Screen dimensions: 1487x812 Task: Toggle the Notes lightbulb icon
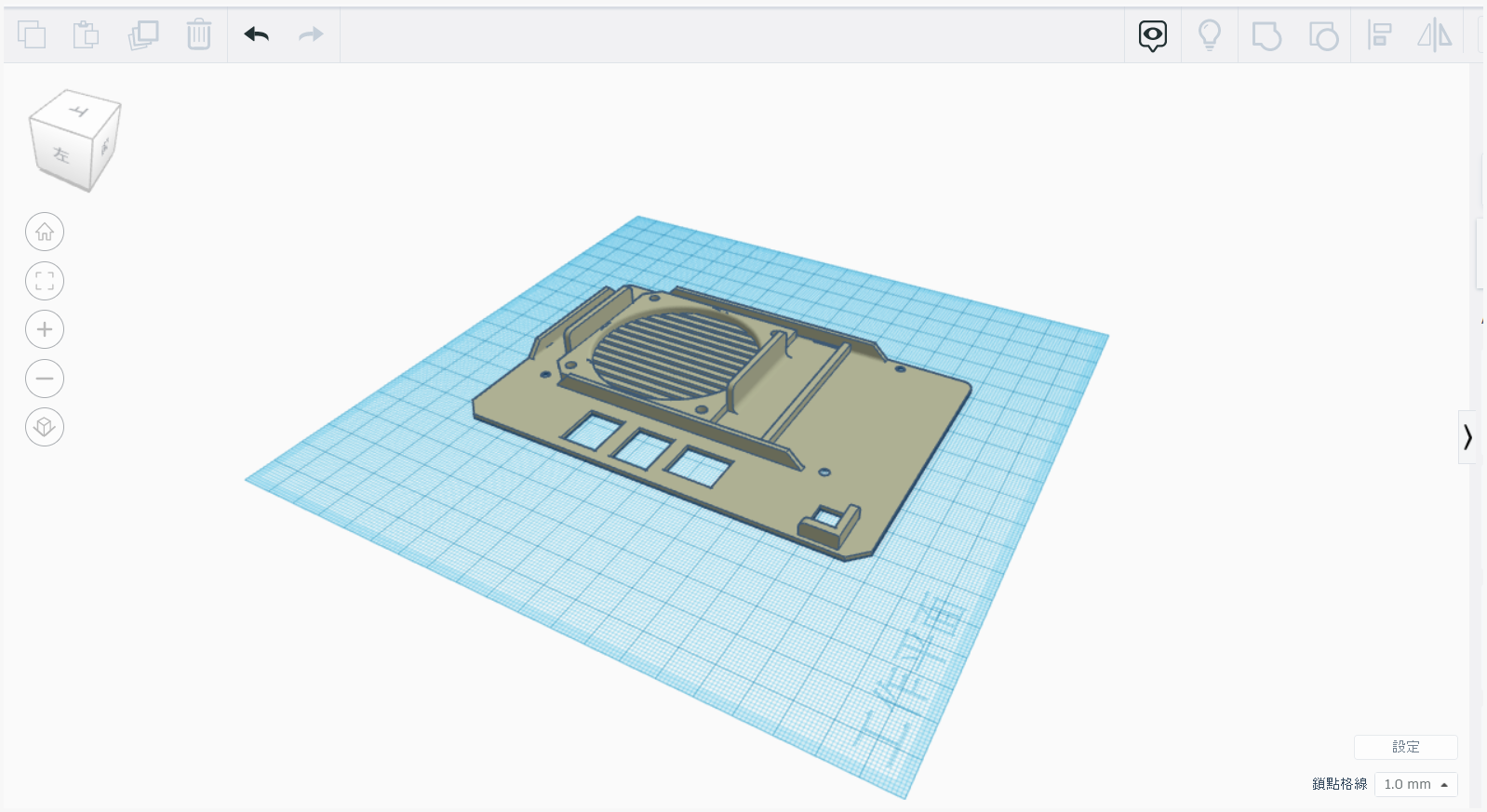pos(1210,35)
